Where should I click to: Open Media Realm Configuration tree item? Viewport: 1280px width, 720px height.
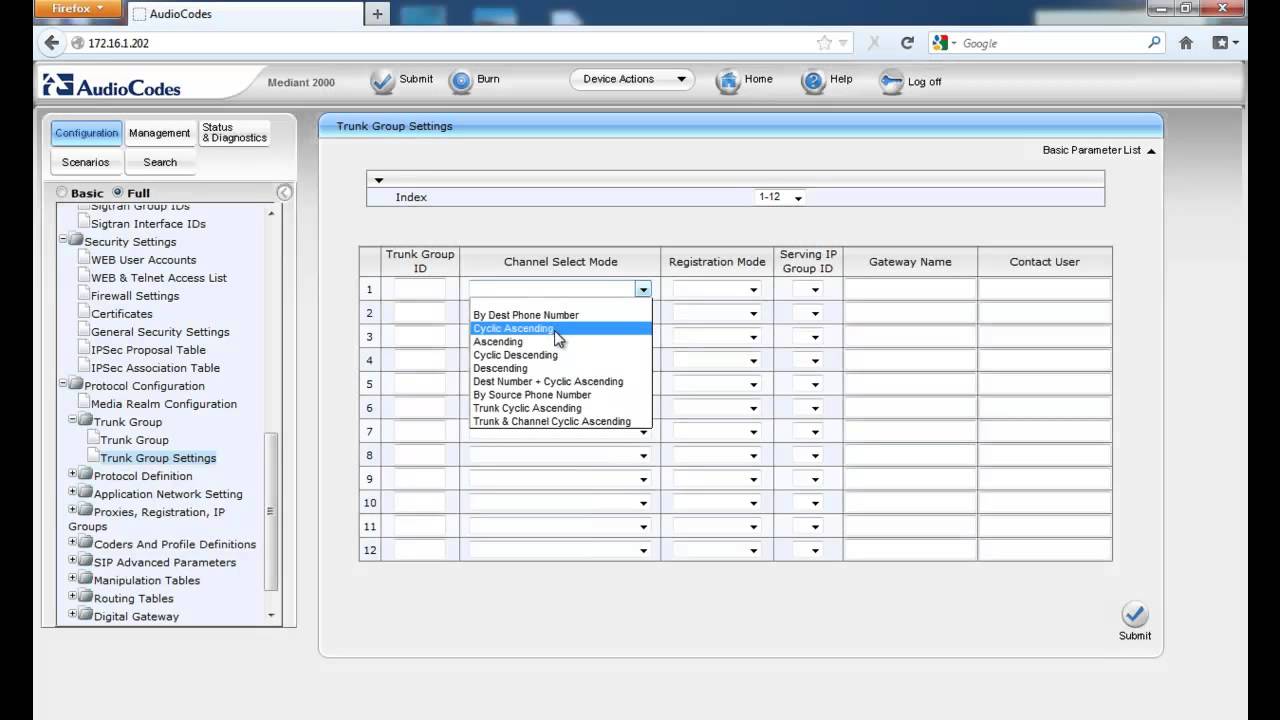tap(164, 404)
